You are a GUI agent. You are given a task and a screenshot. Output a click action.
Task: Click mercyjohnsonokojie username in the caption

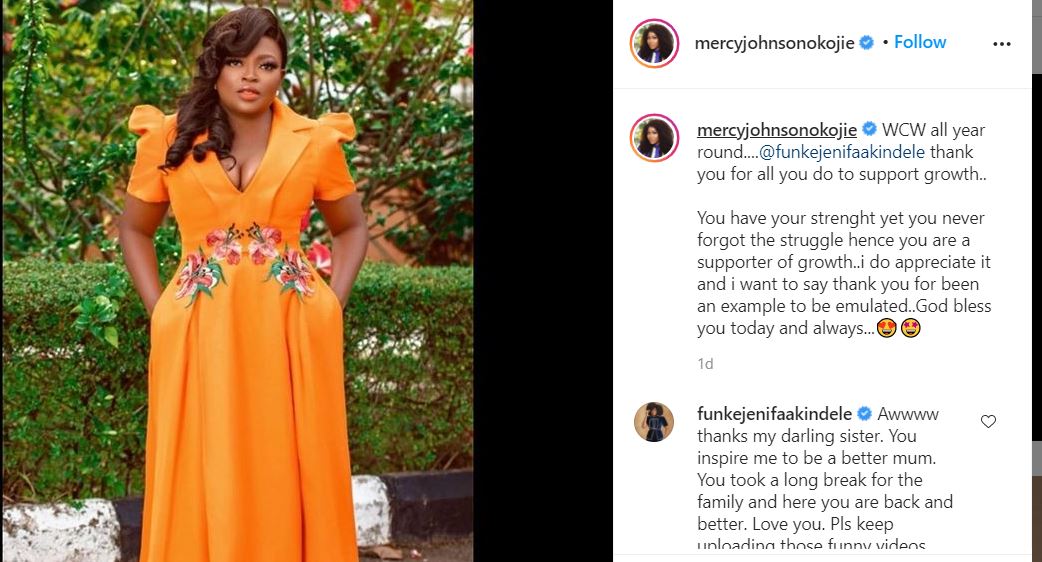[x=777, y=130]
